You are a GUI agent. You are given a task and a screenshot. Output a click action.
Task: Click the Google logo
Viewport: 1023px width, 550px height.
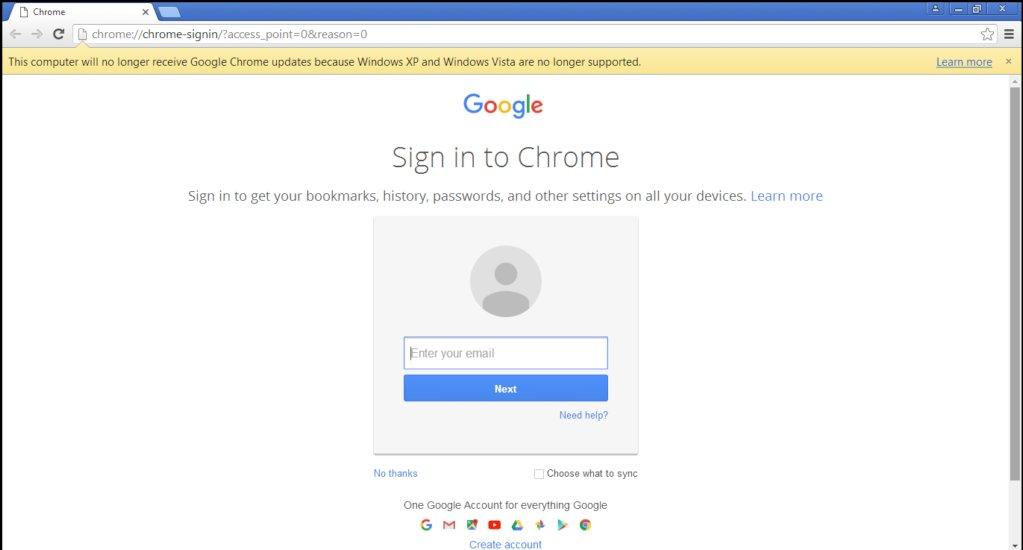(x=503, y=105)
